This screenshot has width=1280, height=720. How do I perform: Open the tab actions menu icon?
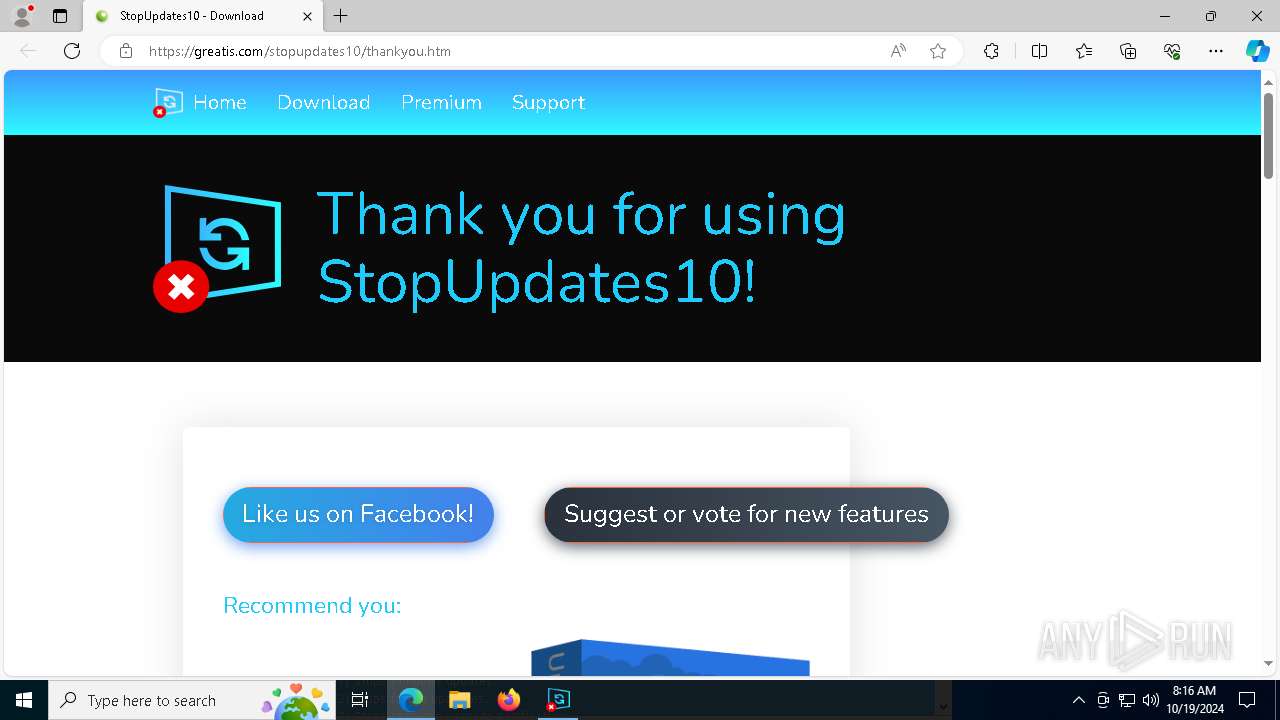coord(60,16)
